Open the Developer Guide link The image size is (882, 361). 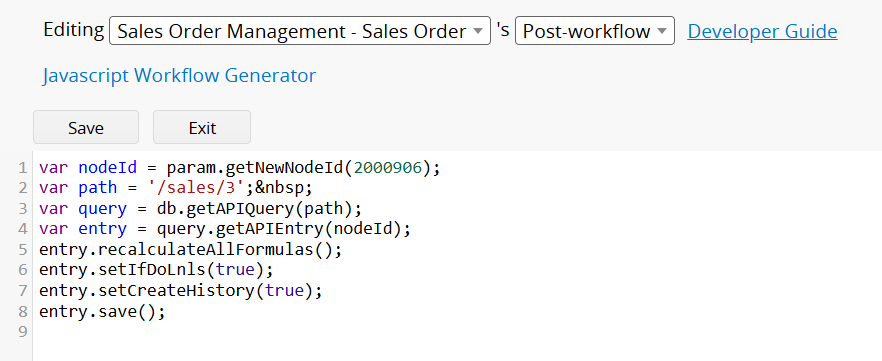[x=762, y=31]
